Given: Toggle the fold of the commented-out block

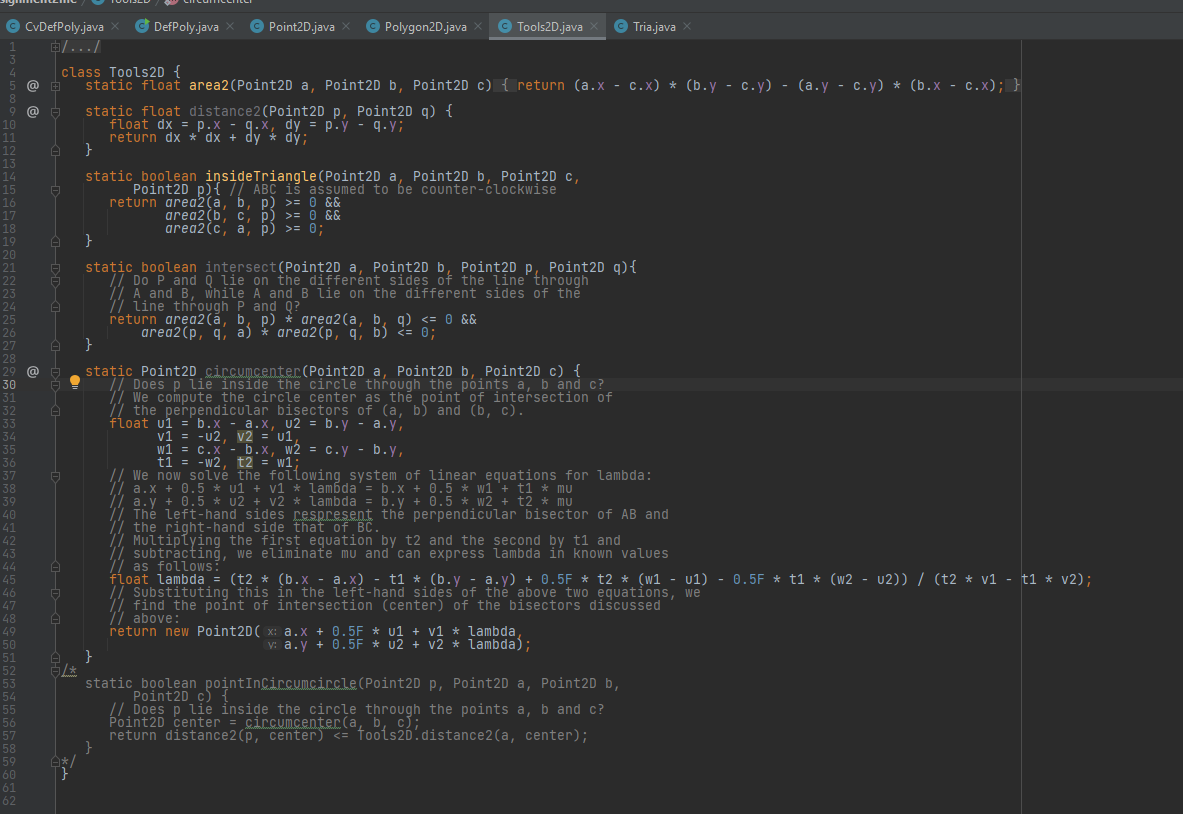Looking at the screenshot, I should [x=54, y=670].
